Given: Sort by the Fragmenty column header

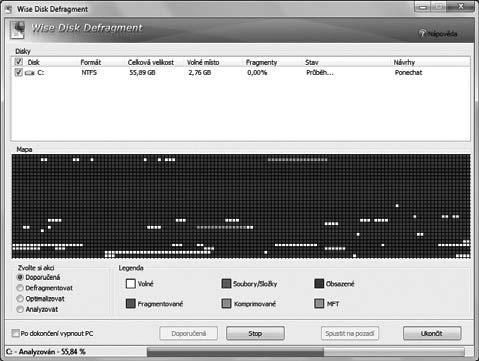Looking at the screenshot, I should (x=261, y=62).
